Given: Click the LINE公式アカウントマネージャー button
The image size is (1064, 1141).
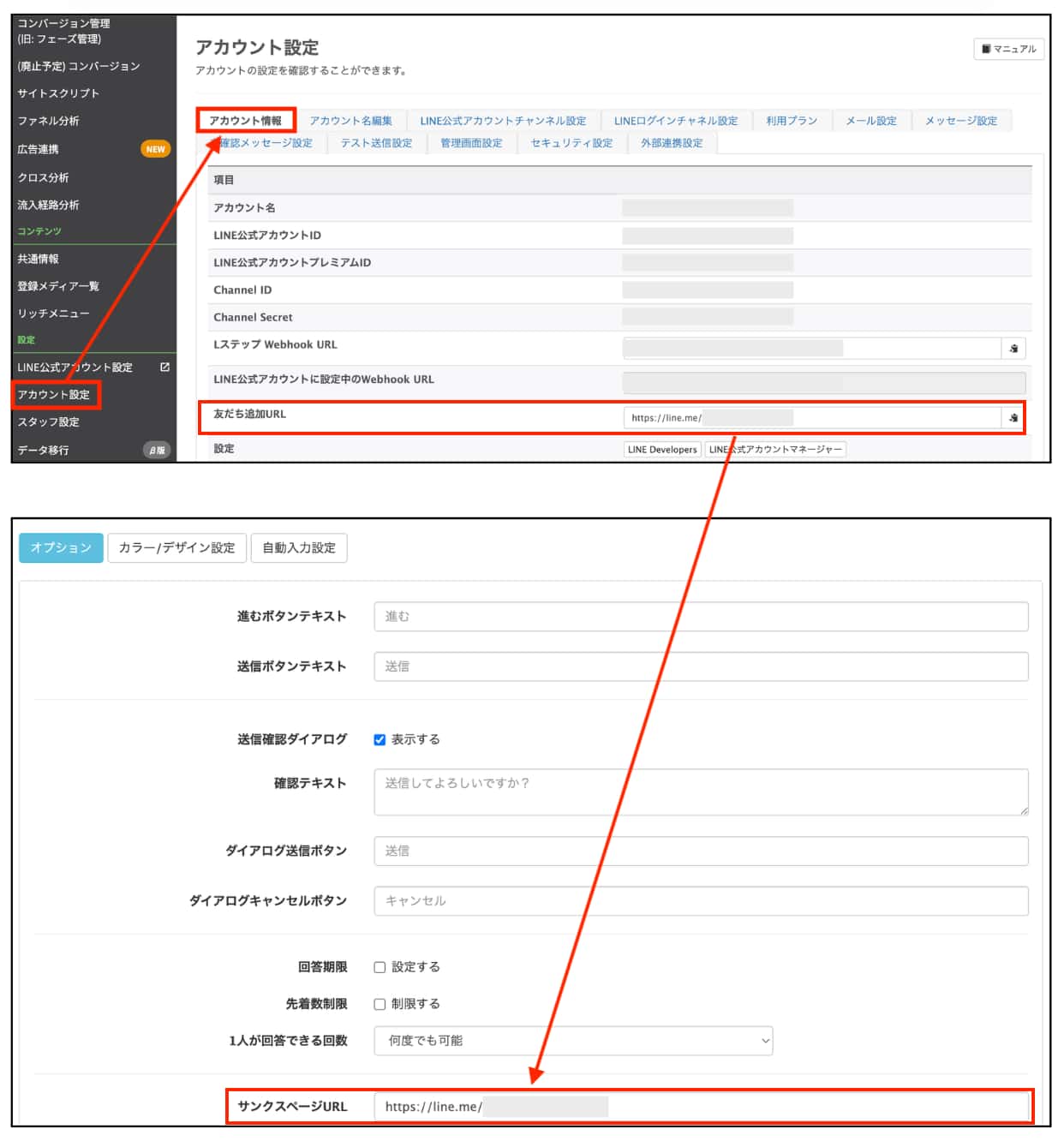Looking at the screenshot, I should pos(774,449).
